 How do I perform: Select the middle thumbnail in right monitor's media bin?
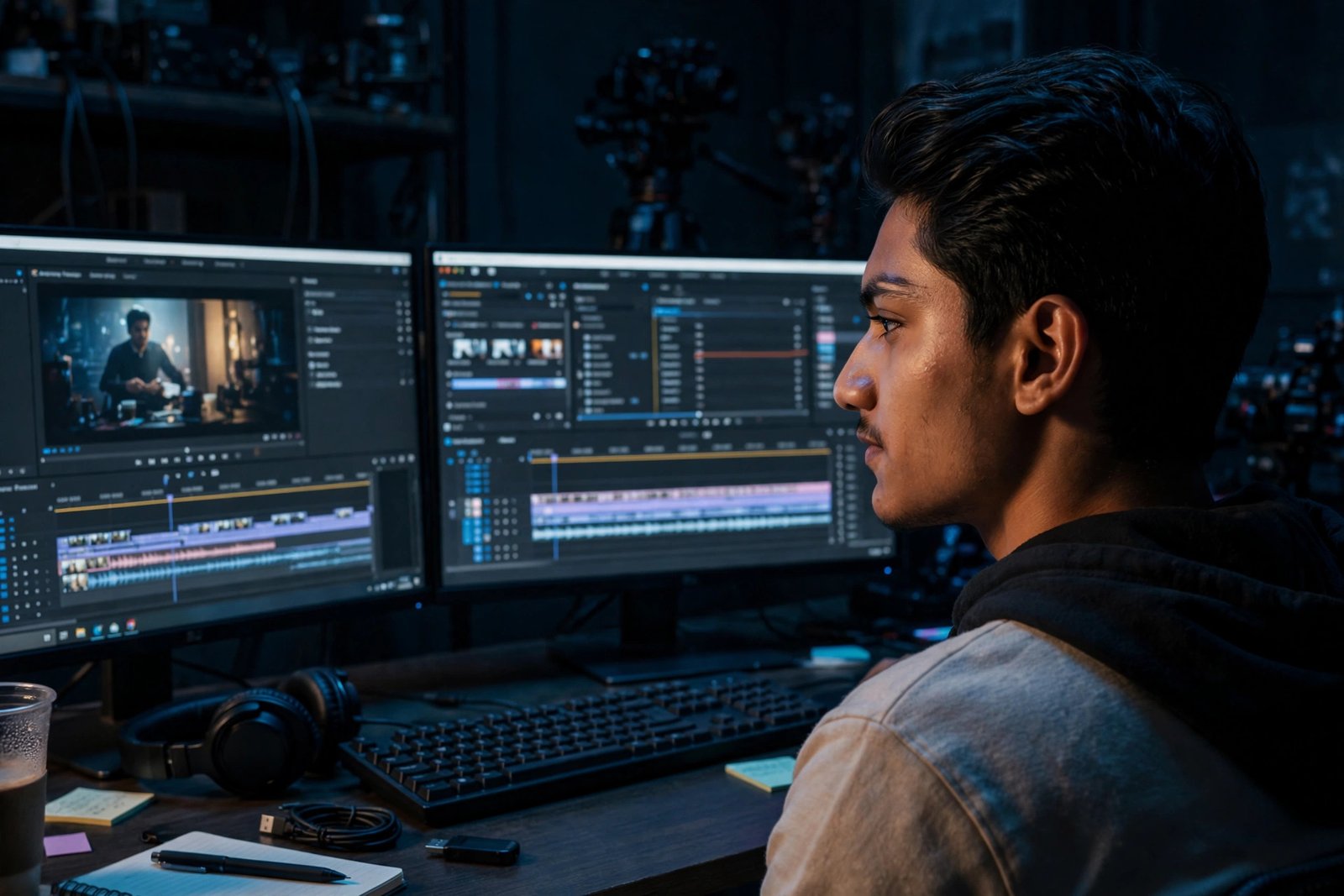[x=507, y=348]
